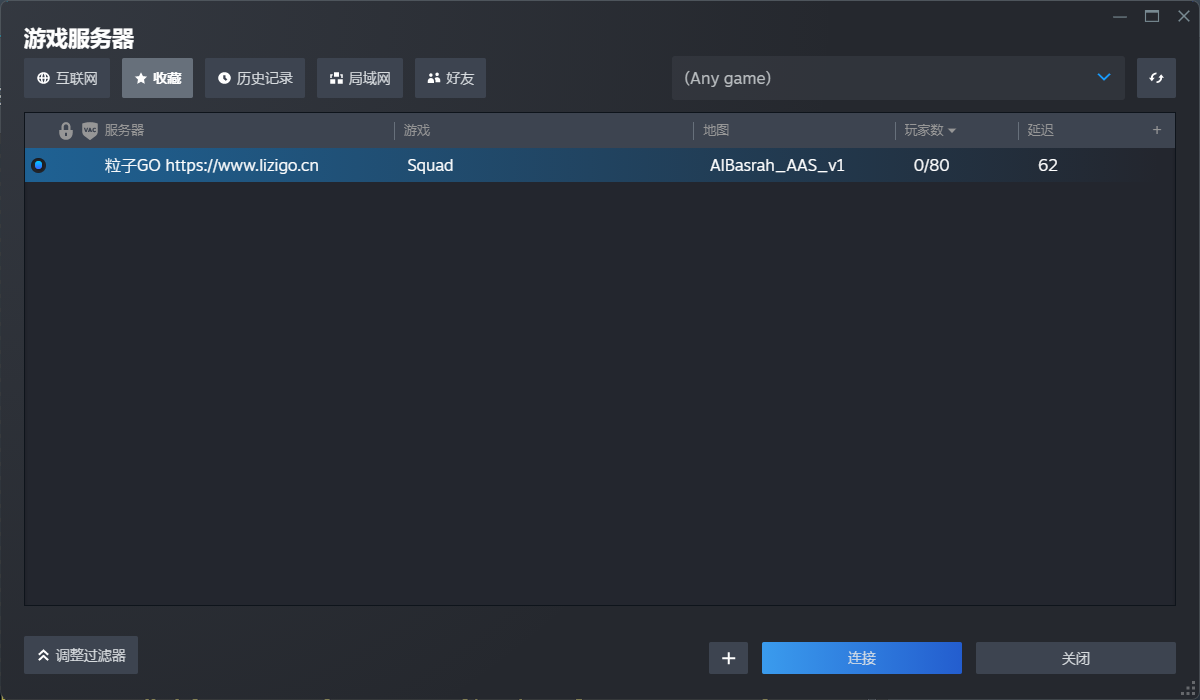Select the 粒子GO https://www.lizigo.cn server row

click(x=600, y=165)
